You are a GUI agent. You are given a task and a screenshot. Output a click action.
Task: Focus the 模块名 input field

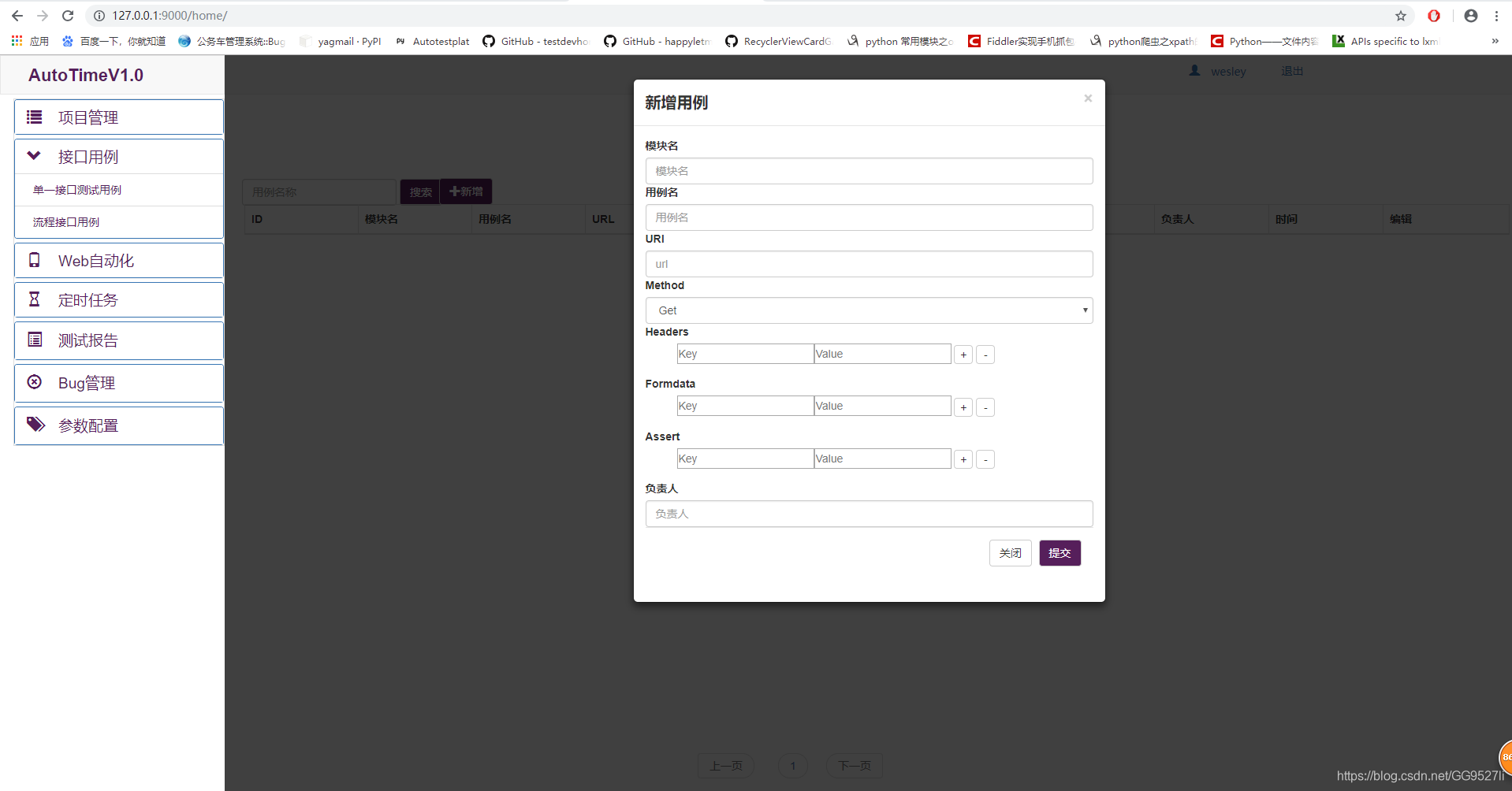tap(869, 171)
